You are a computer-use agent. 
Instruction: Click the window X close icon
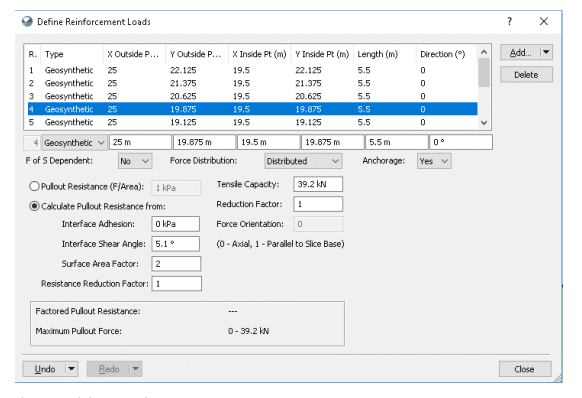tap(544, 22)
